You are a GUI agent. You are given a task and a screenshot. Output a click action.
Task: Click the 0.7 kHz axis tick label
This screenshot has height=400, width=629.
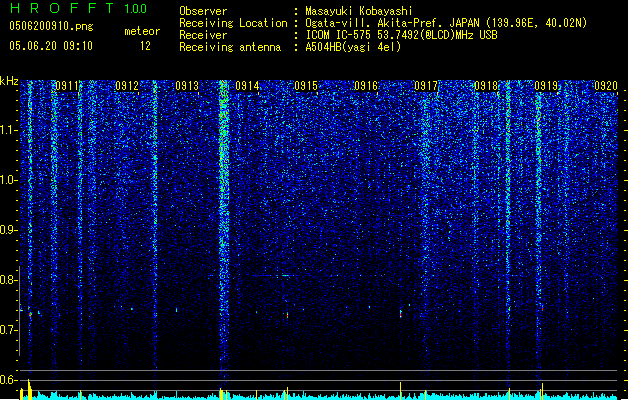click(8, 330)
